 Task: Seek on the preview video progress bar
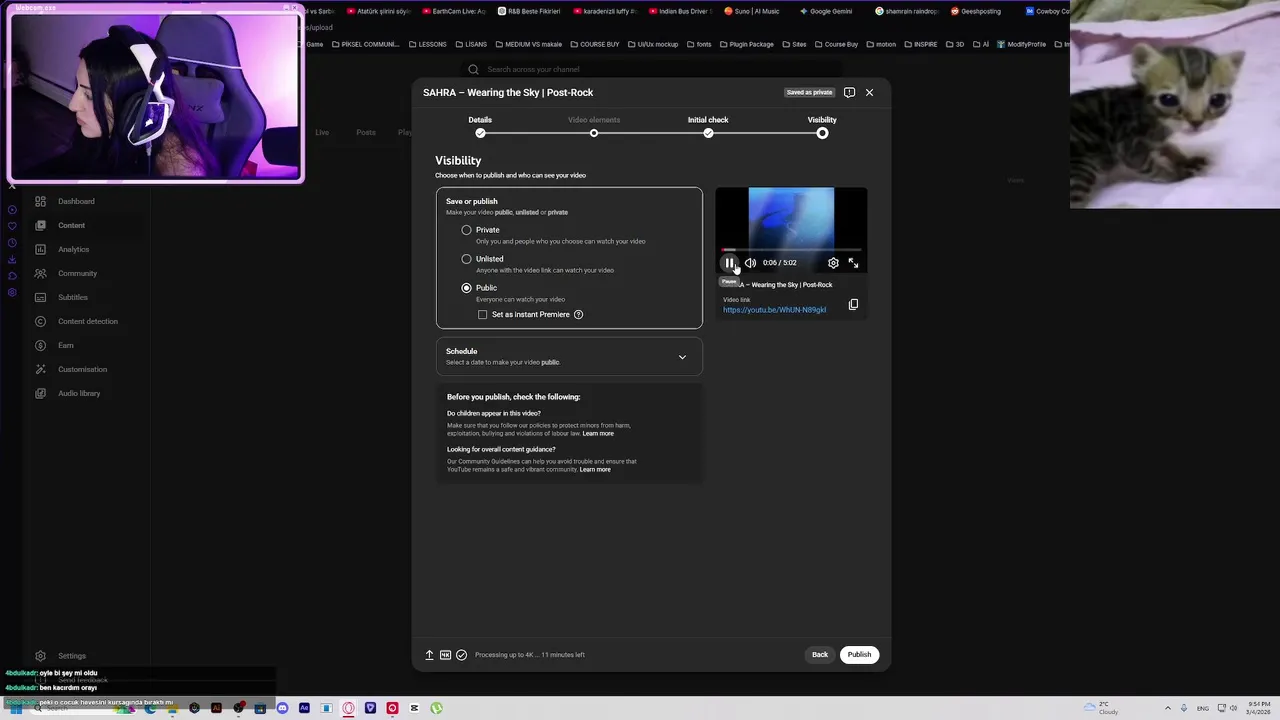pos(791,249)
